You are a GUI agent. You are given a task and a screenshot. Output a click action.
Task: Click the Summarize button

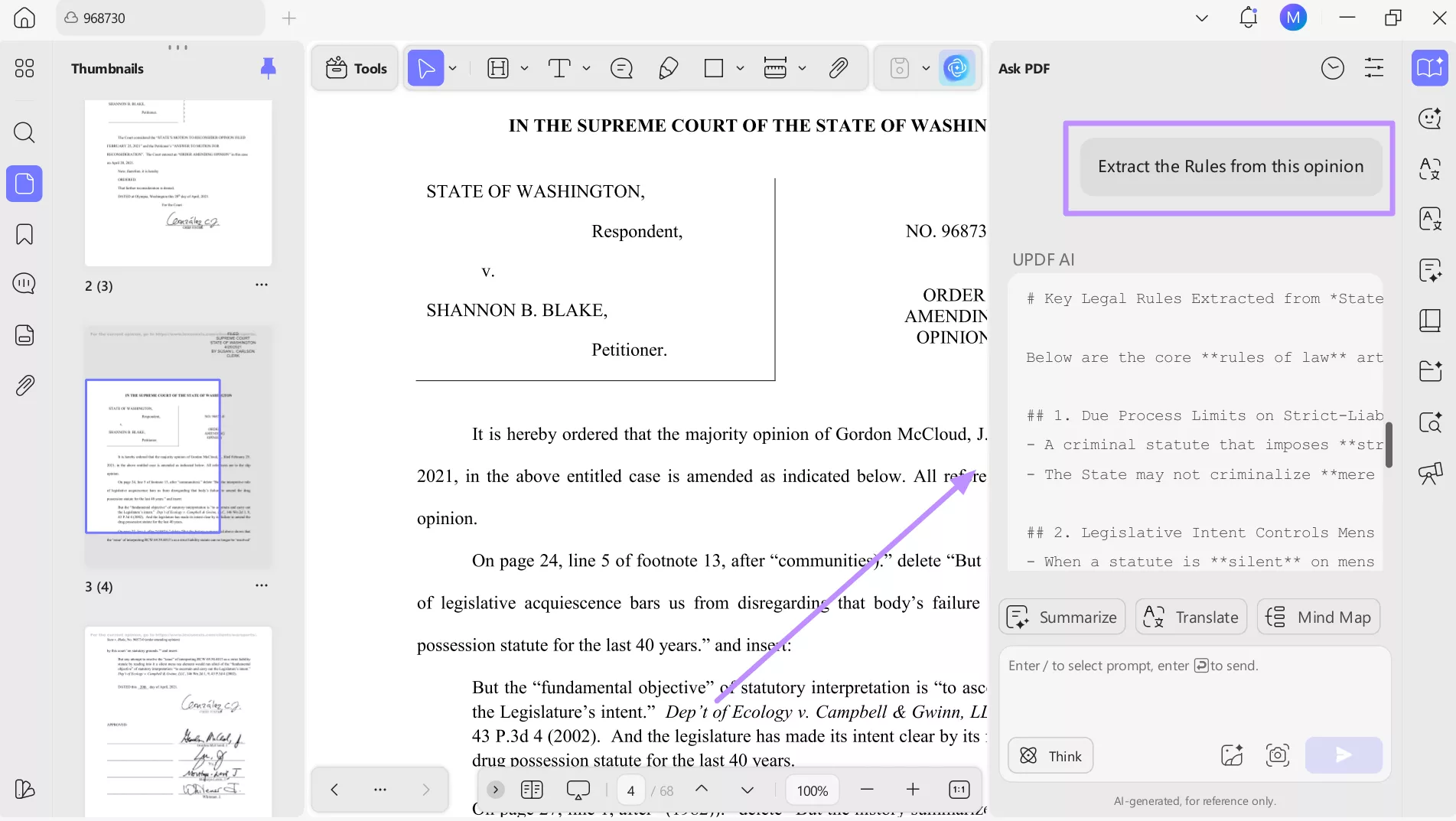[x=1061, y=616]
